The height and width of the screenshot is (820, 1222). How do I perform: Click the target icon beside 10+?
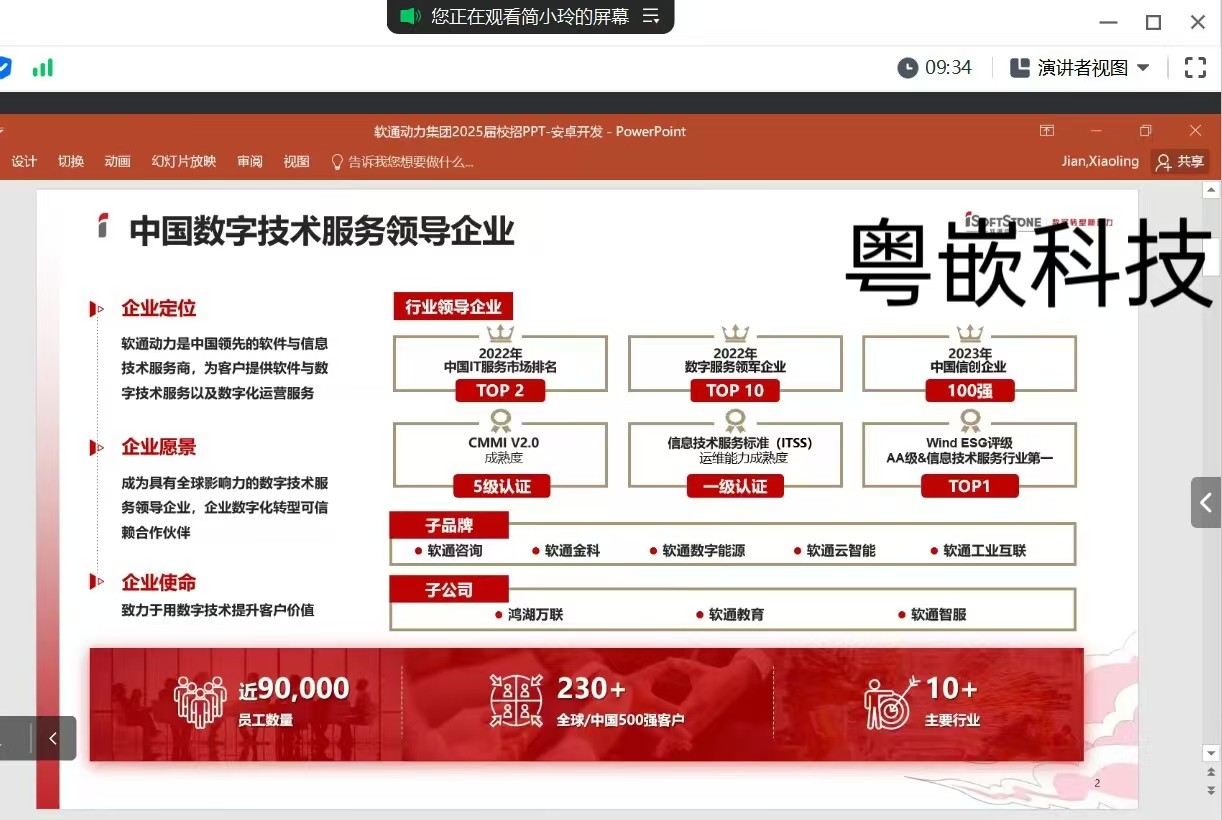point(891,703)
